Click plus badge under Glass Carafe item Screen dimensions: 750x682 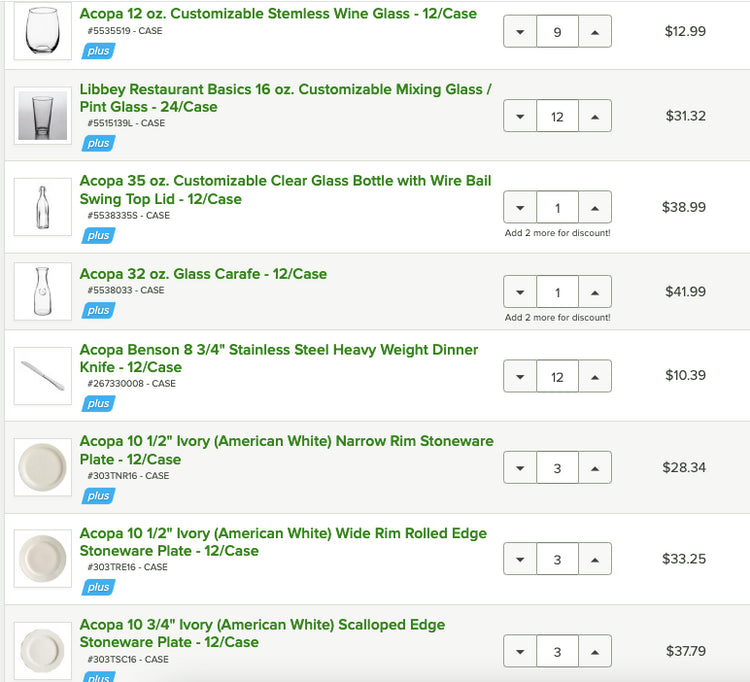pos(98,310)
